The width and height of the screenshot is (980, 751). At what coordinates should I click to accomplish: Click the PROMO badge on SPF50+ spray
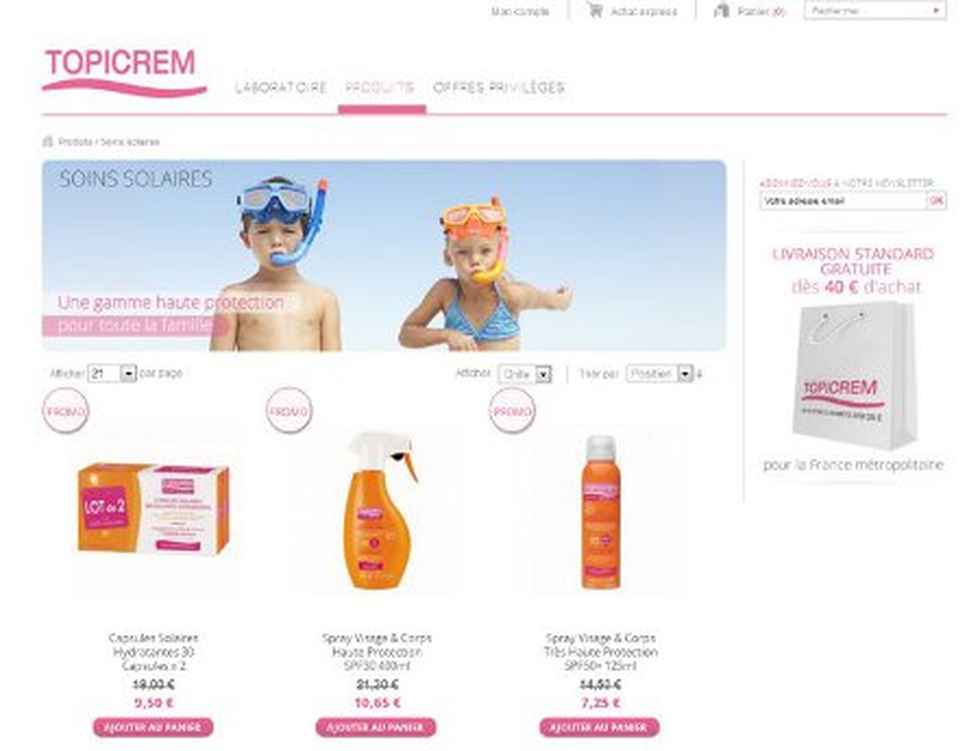512,410
